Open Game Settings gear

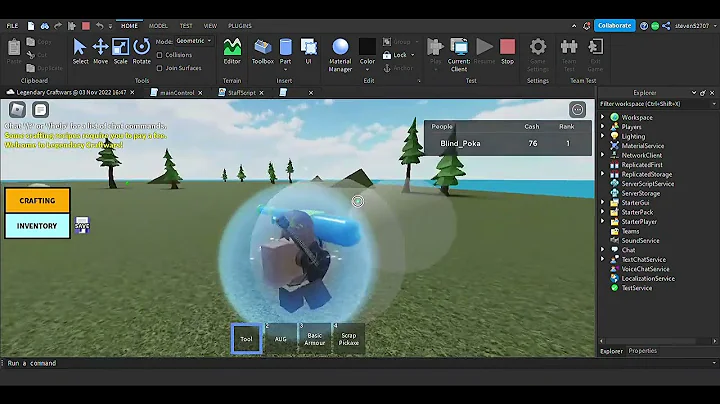(538, 55)
